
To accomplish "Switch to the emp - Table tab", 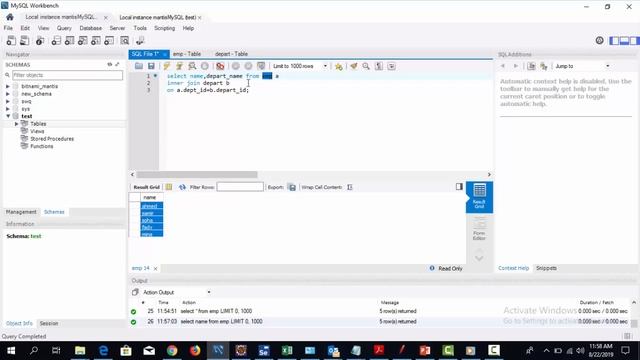I will coord(187,54).
